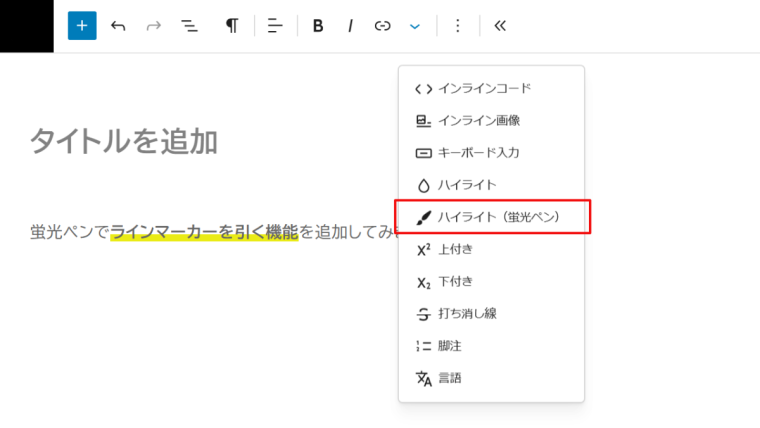Click the yellow highlighted text ラインマーカーを引く機能
The image size is (760, 428).
pyautogui.click(x=204, y=233)
